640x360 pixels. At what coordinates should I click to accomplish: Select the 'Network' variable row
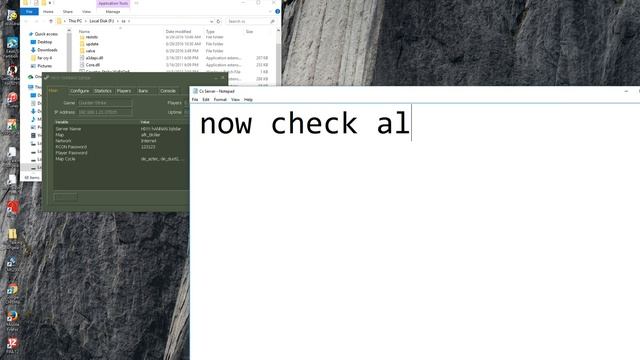(121, 141)
